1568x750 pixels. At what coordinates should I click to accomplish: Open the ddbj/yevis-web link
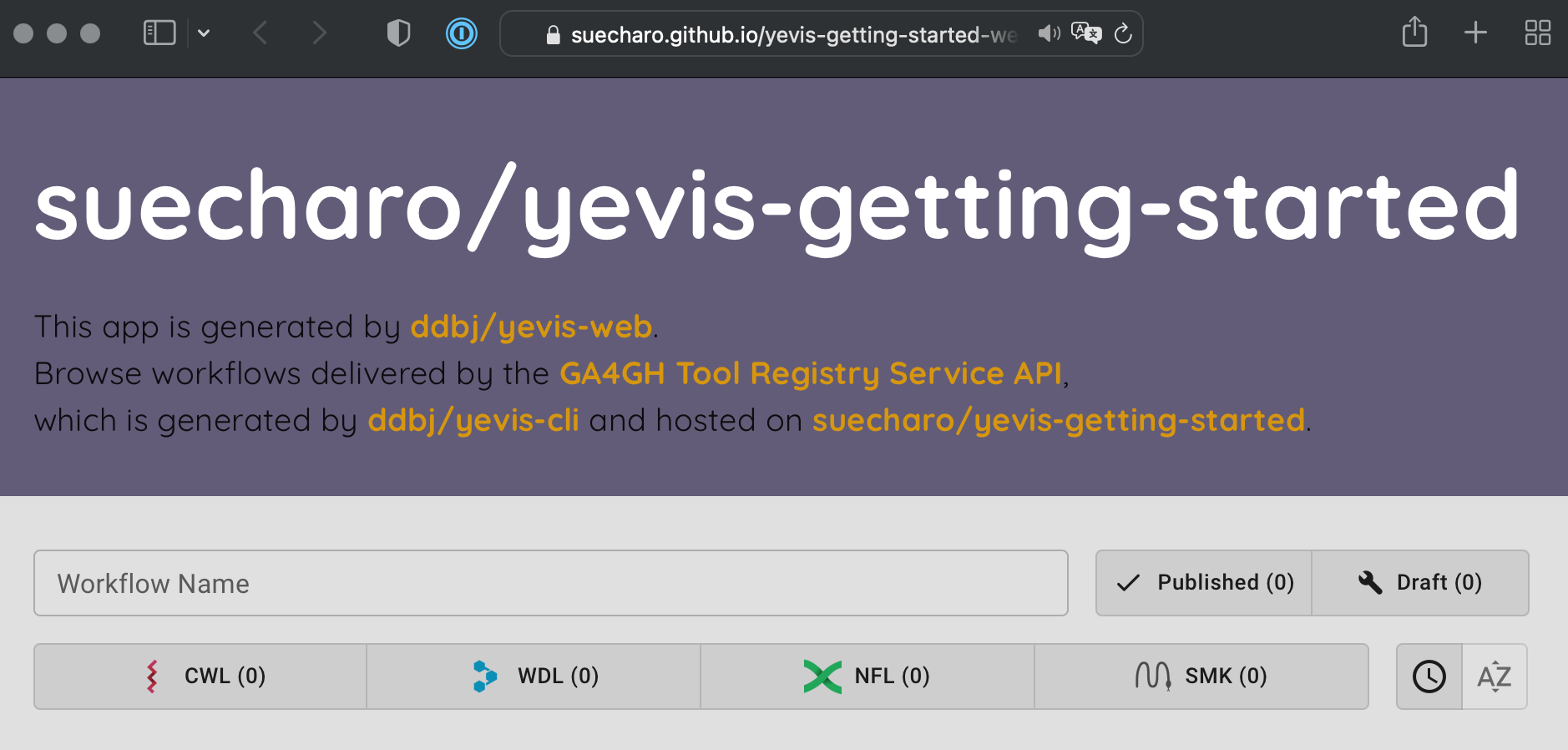(x=531, y=327)
